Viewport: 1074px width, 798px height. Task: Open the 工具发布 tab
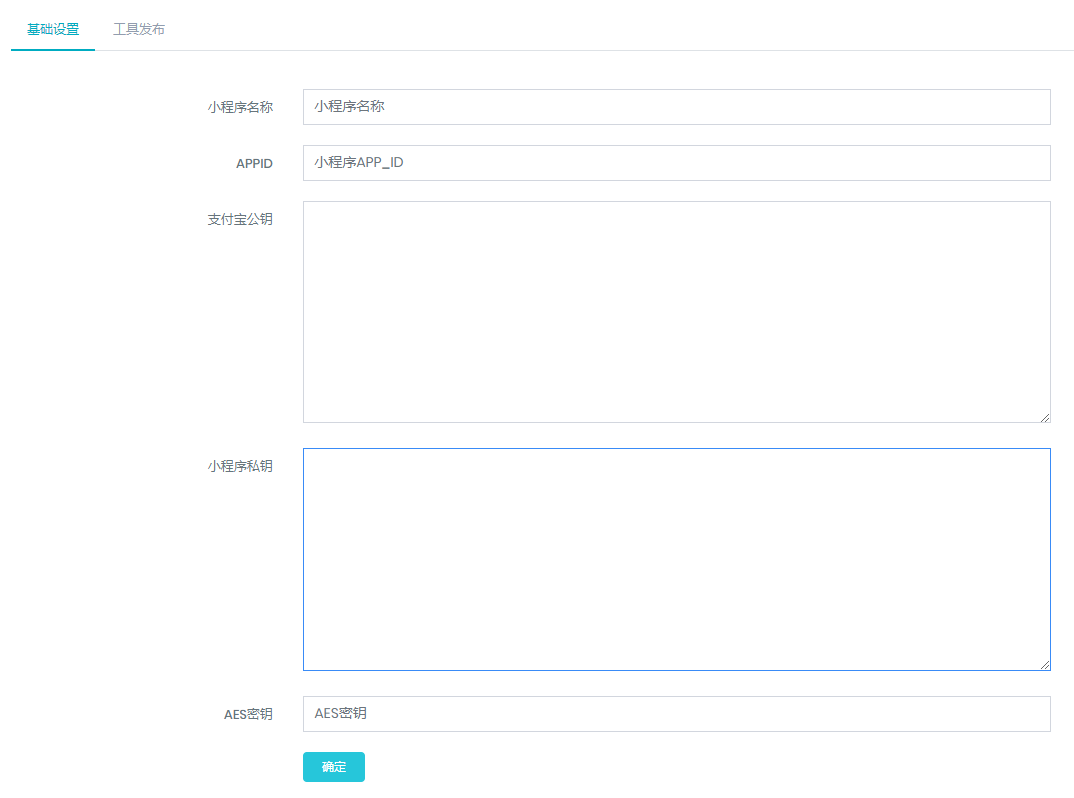139,29
